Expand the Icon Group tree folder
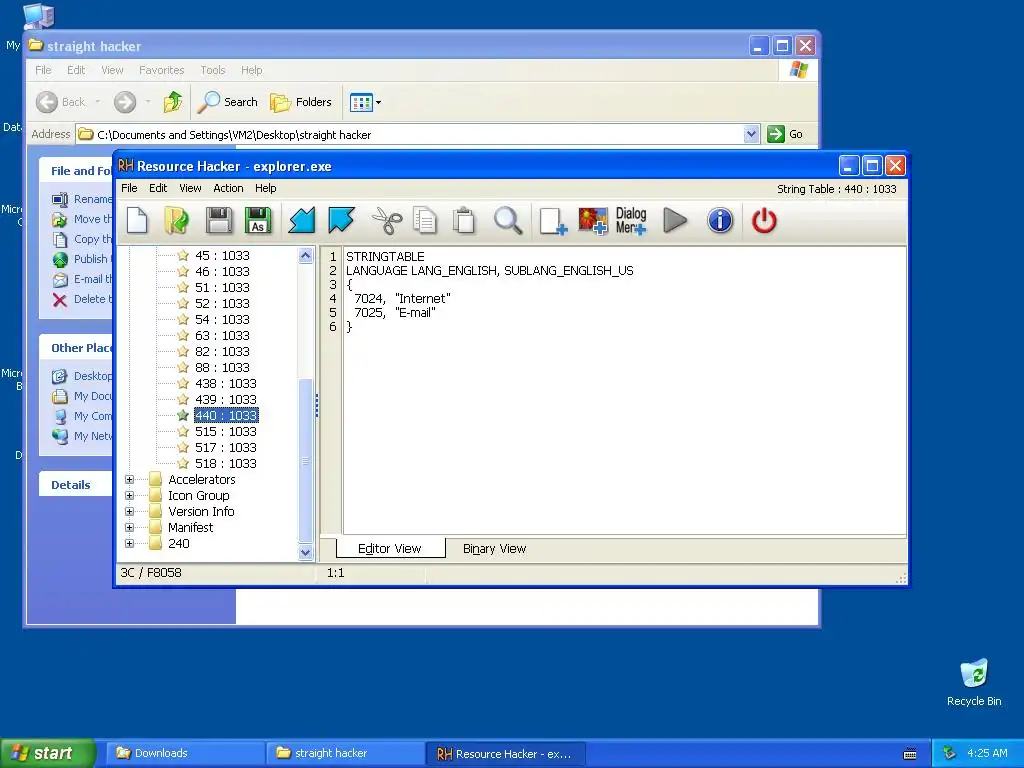The height and width of the screenshot is (768, 1024). pos(129,496)
